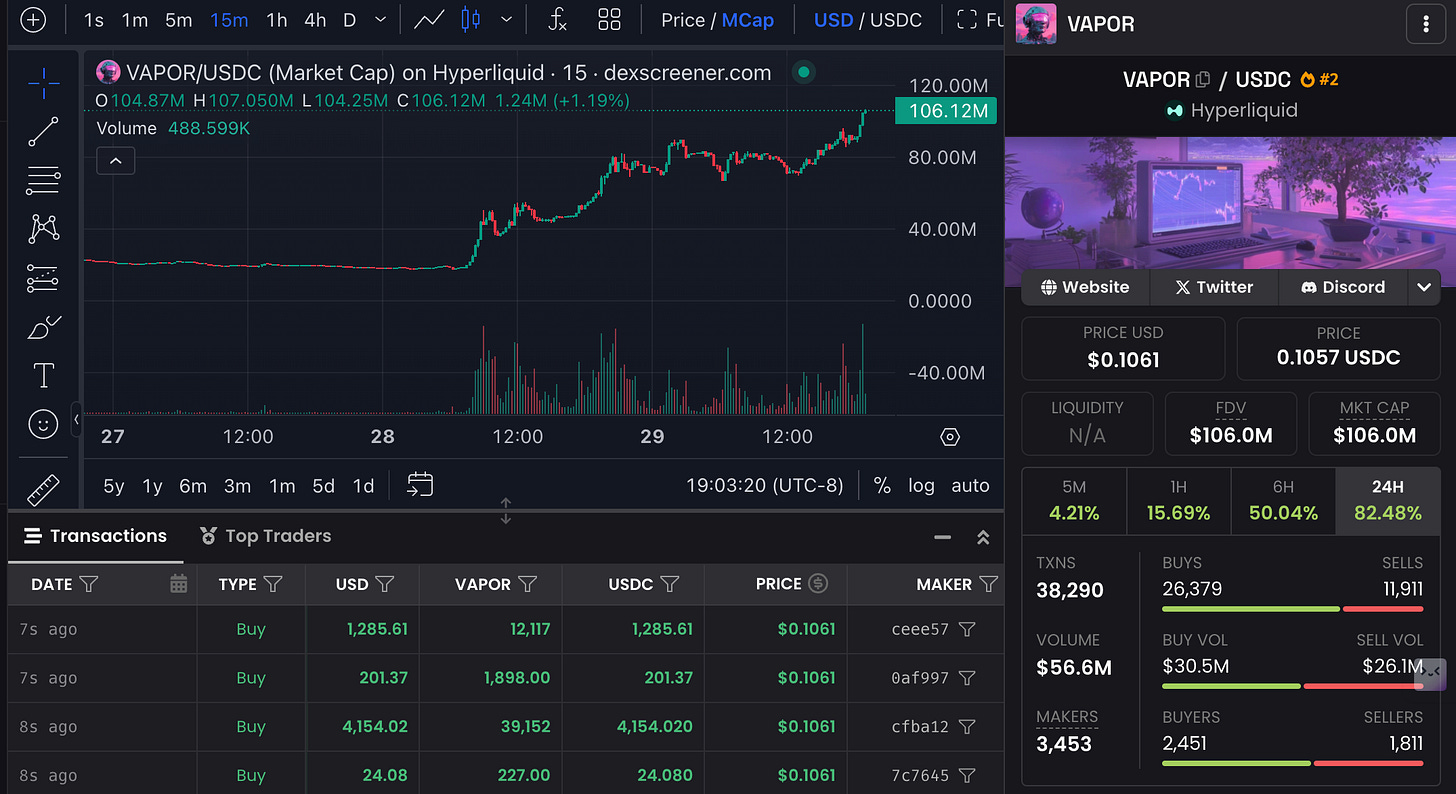The height and width of the screenshot is (794, 1456).
Task: Toggle PRICE column currency dollar icon
Action: (x=818, y=584)
